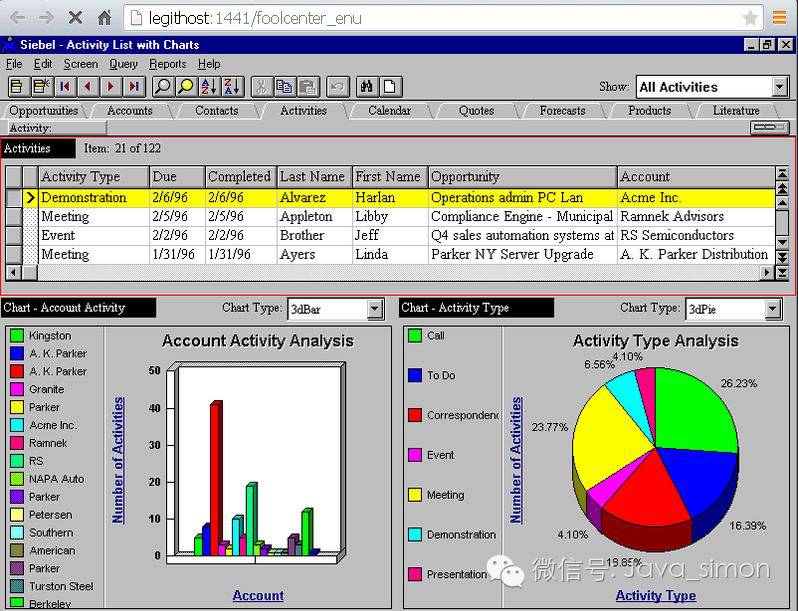
Task: Switch to the Accounts tab
Action: pyautogui.click(x=130, y=110)
